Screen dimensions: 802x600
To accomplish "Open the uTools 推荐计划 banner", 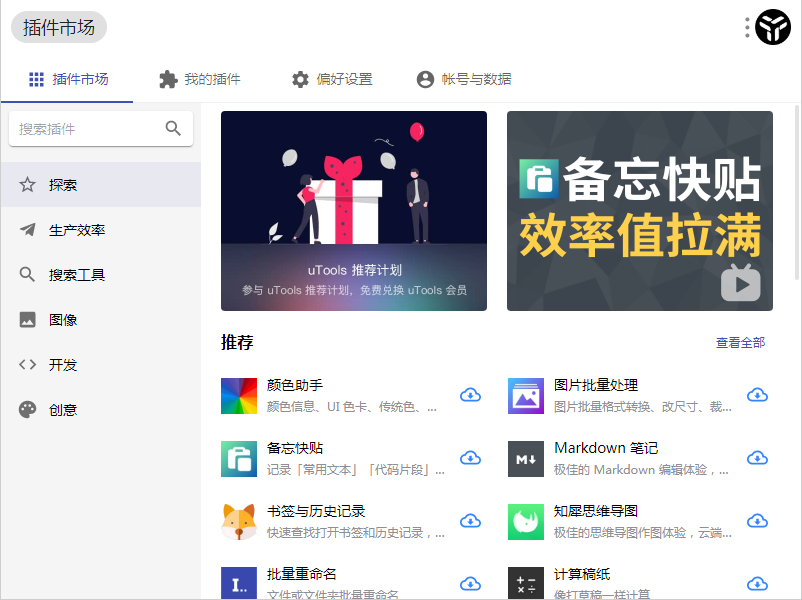I will [x=354, y=211].
